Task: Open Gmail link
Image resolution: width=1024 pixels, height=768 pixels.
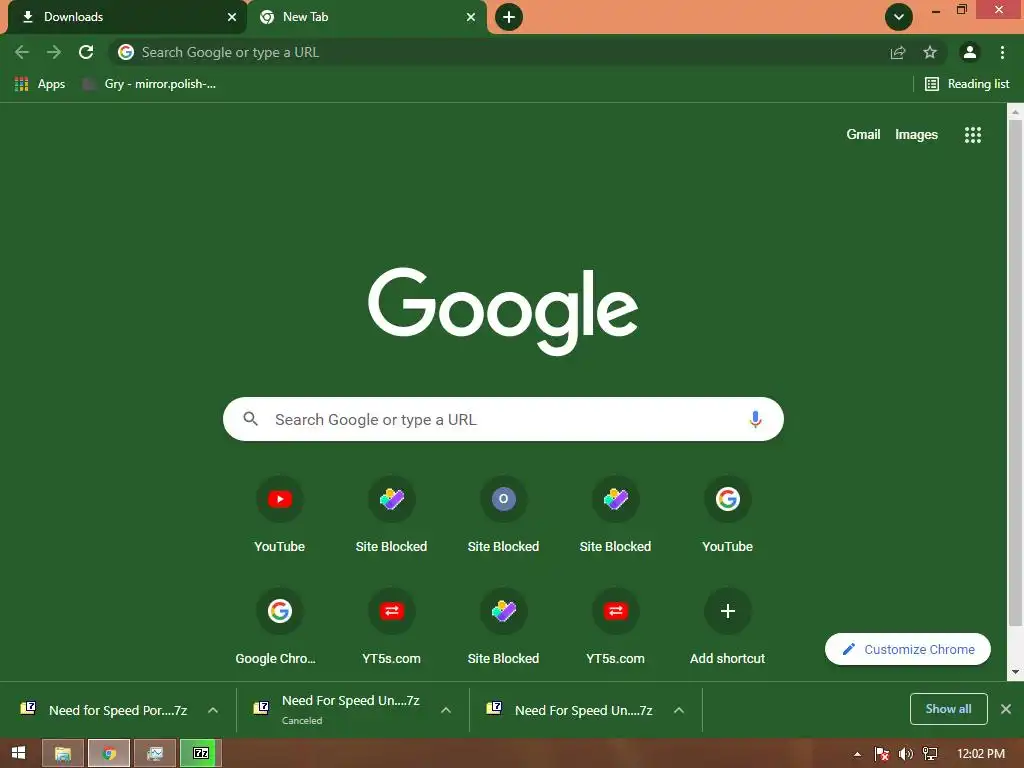Action: click(863, 135)
